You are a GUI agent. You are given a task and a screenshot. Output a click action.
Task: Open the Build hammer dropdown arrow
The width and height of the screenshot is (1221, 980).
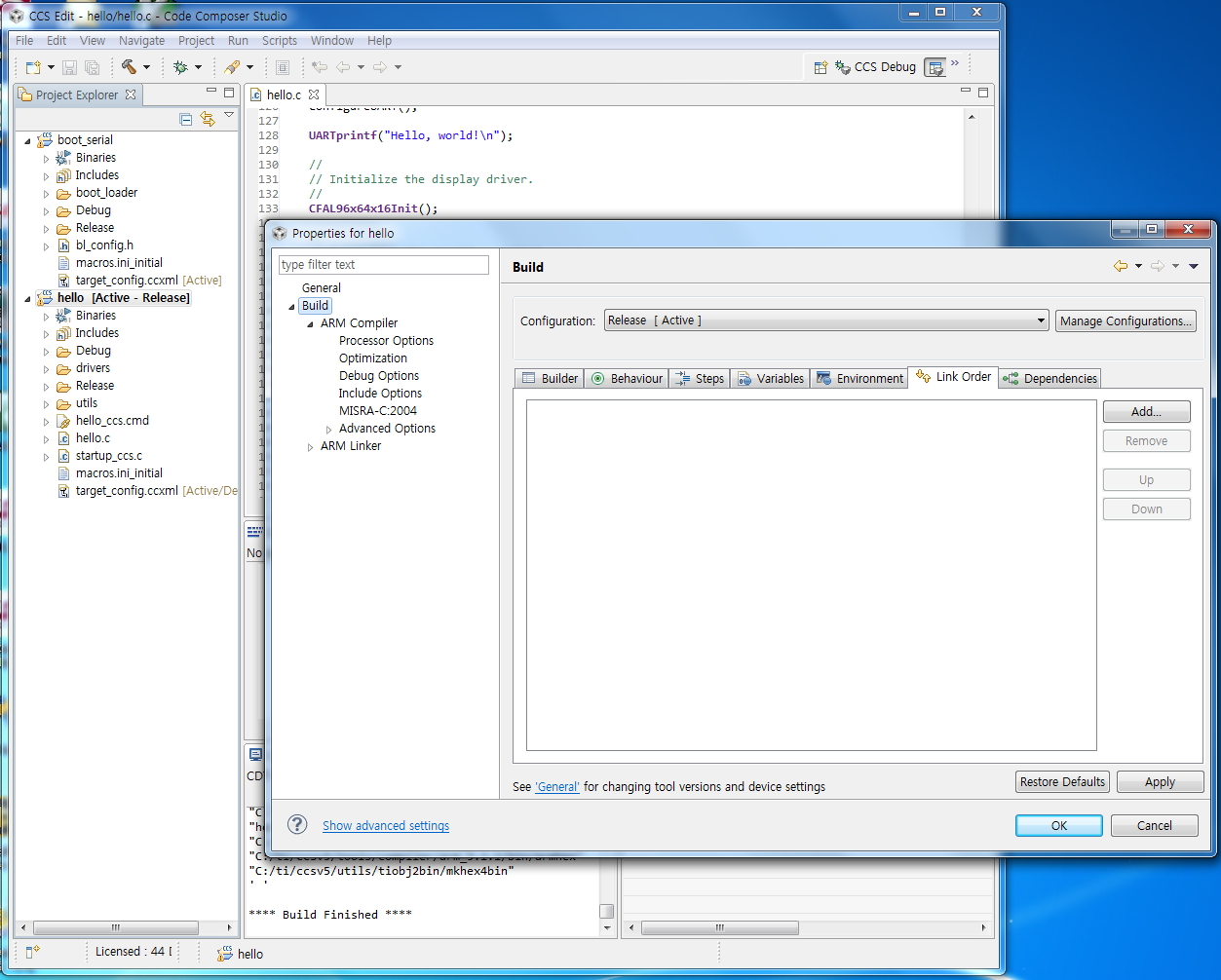pyautogui.click(x=146, y=67)
